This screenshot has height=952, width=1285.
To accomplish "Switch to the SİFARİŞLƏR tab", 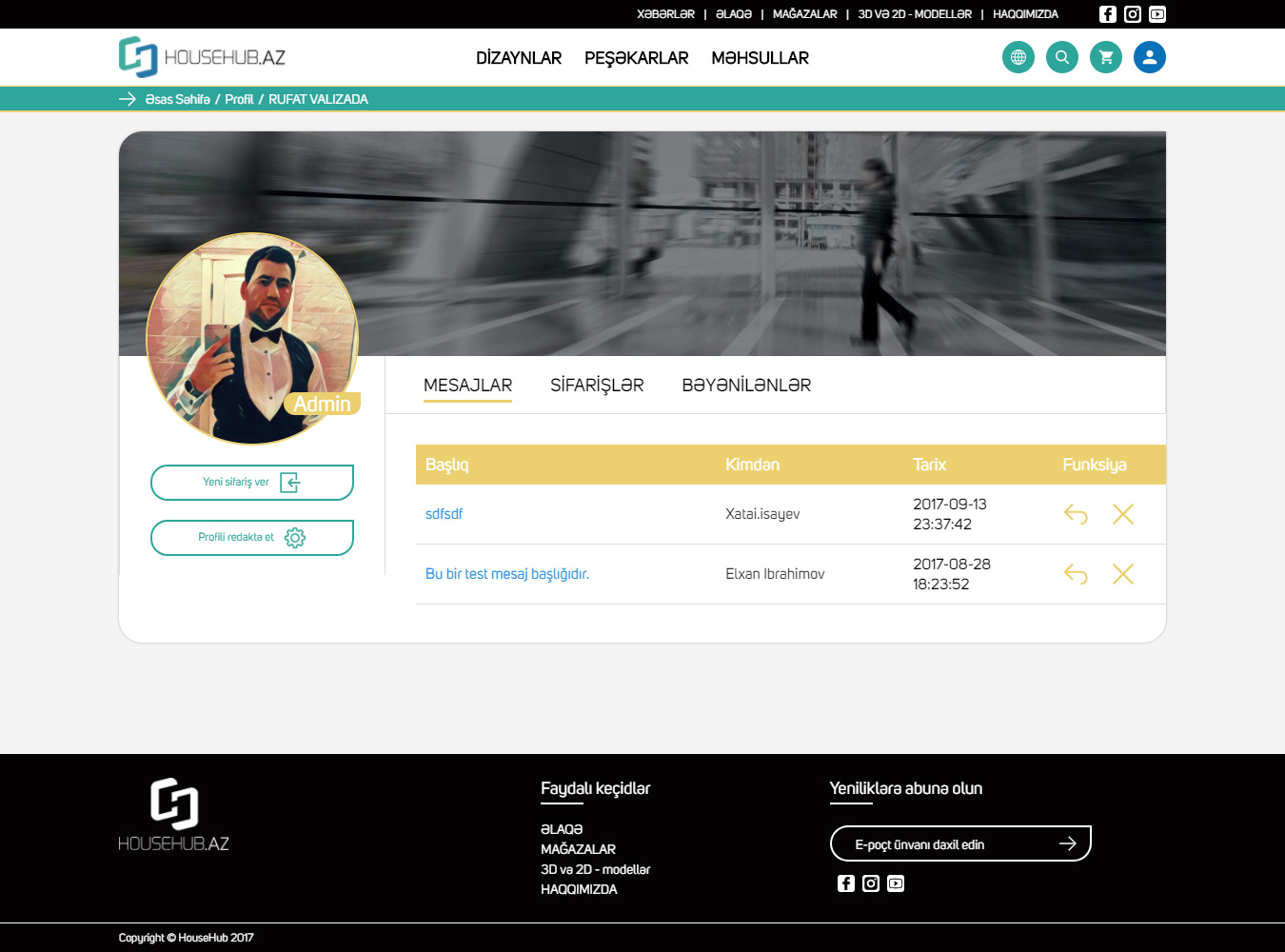I will (597, 386).
